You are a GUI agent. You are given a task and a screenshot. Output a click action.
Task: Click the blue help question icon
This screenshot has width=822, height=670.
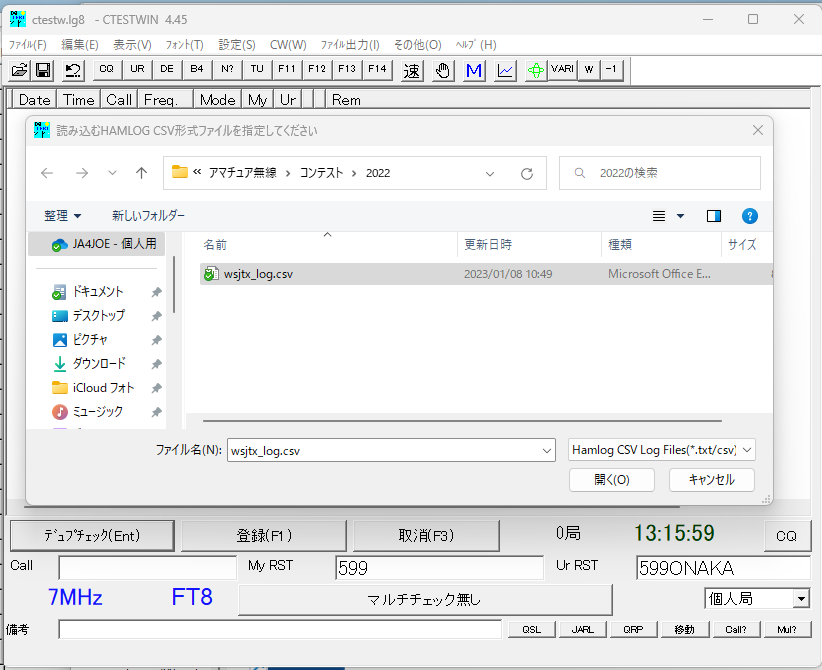(750, 216)
